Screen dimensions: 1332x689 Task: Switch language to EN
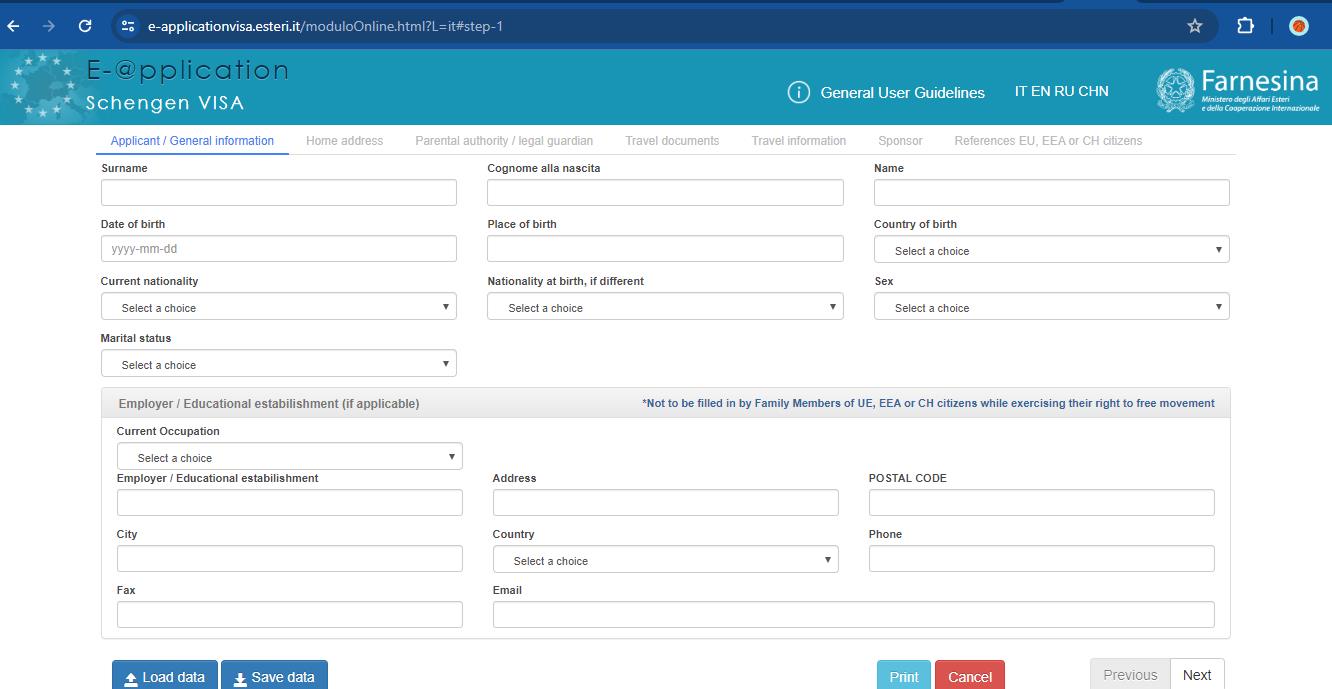click(x=1040, y=91)
